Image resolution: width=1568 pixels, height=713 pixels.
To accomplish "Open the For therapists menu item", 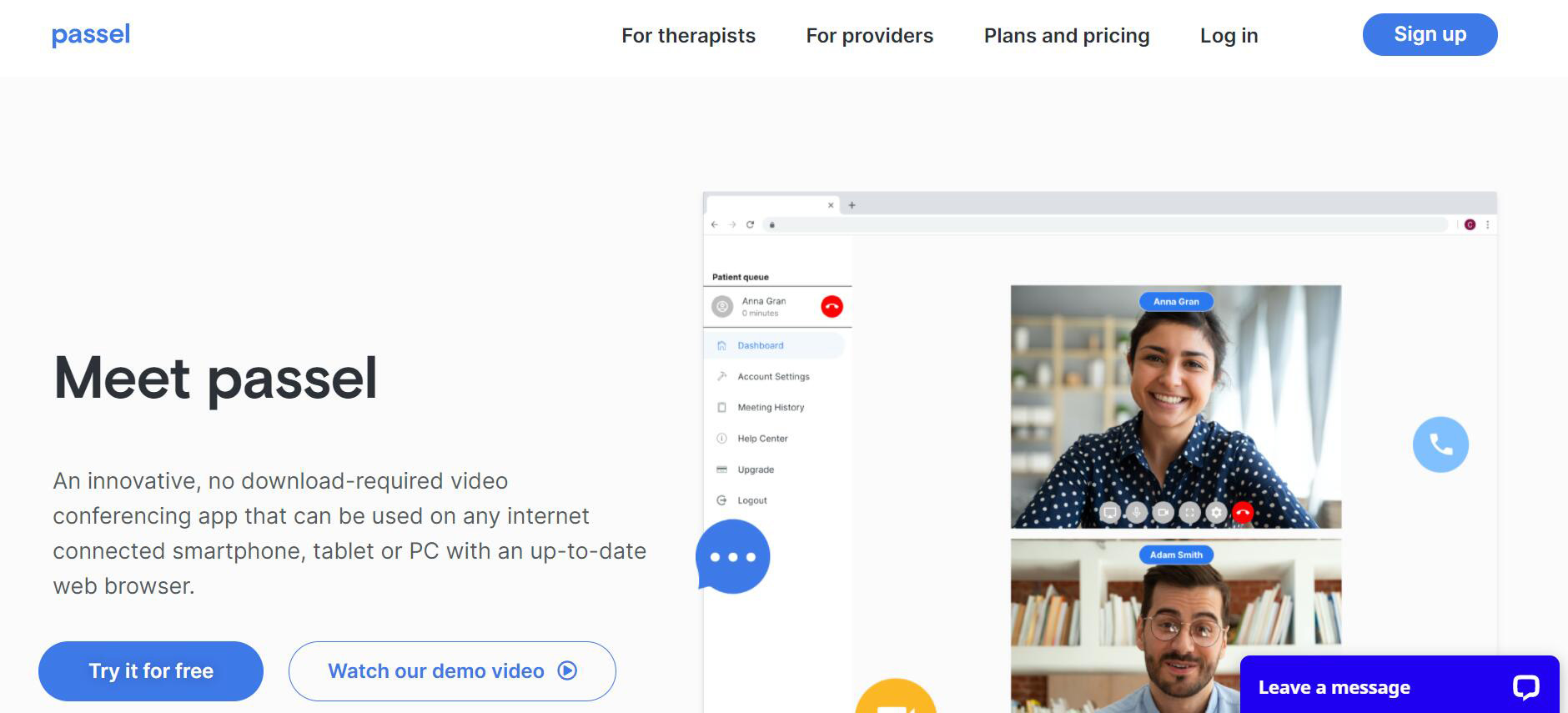I will tap(688, 36).
